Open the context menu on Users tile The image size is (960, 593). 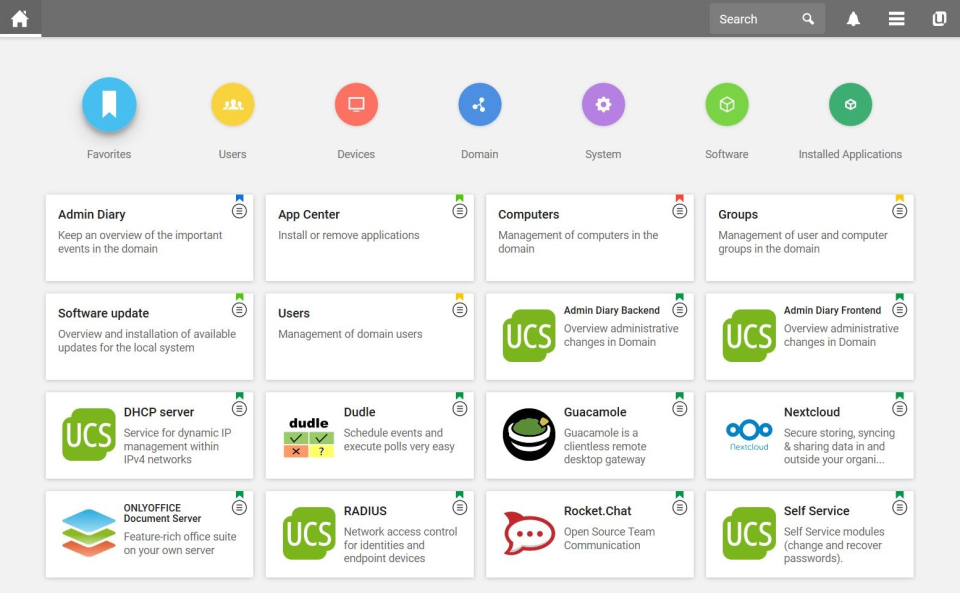coord(459,309)
